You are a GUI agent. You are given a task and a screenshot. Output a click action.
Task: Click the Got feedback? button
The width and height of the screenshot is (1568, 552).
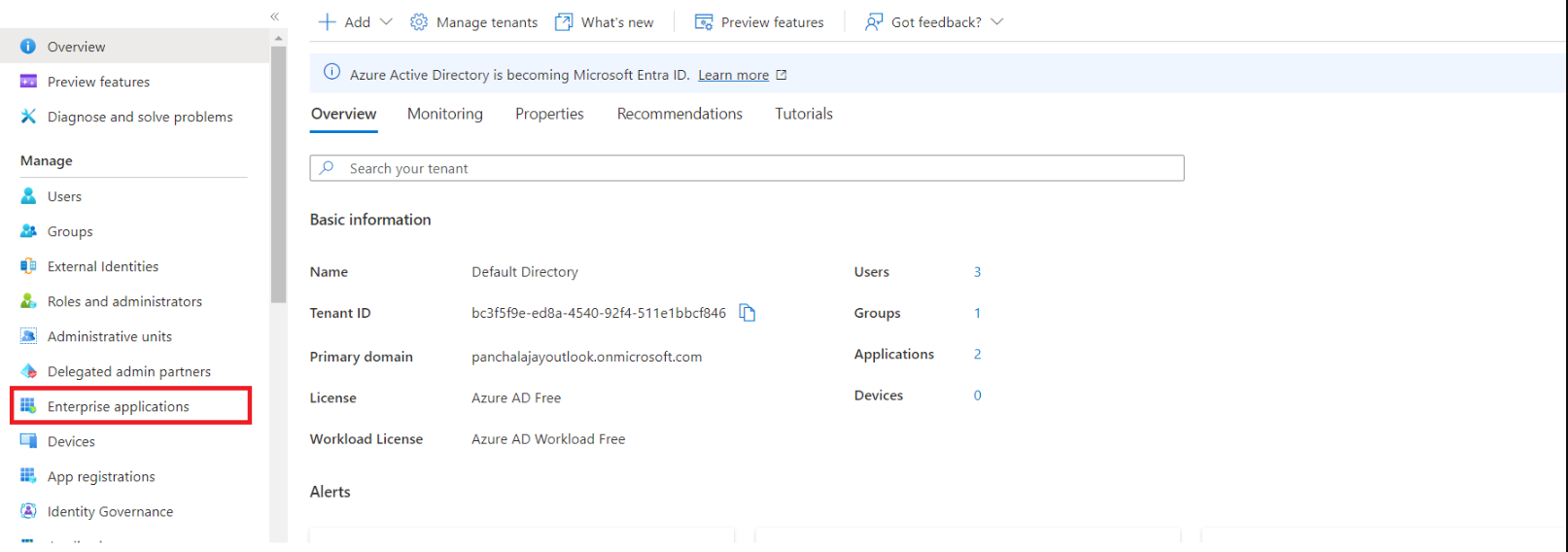pos(934,21)
